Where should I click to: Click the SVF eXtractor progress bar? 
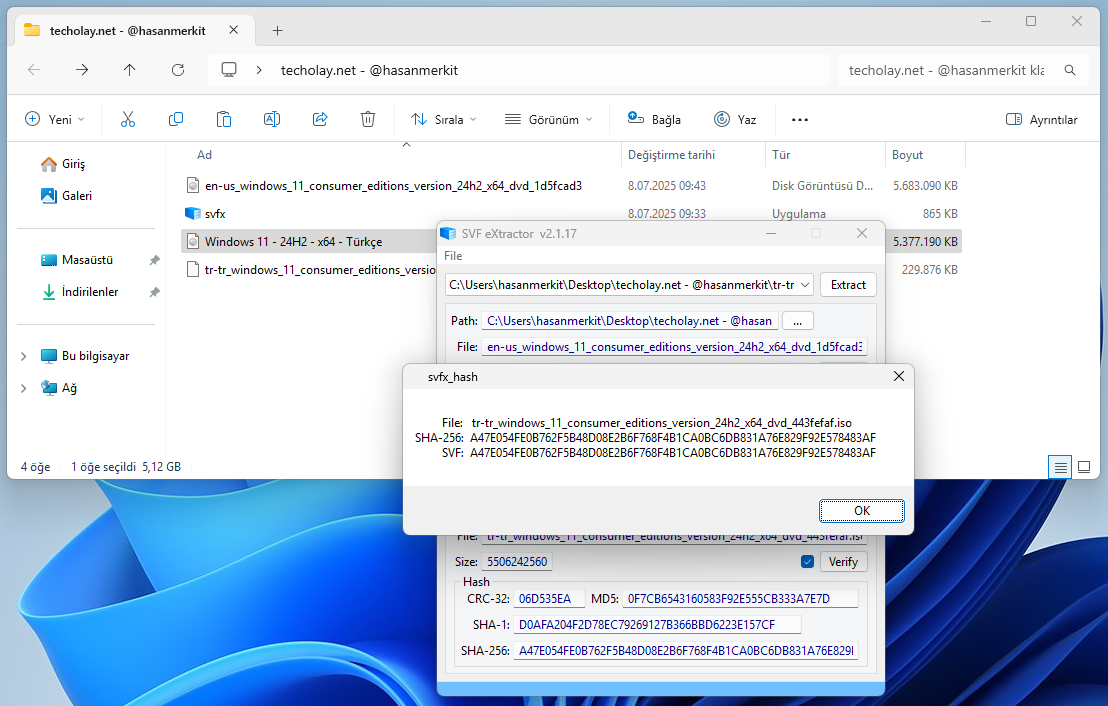click(x=661, y=688)
